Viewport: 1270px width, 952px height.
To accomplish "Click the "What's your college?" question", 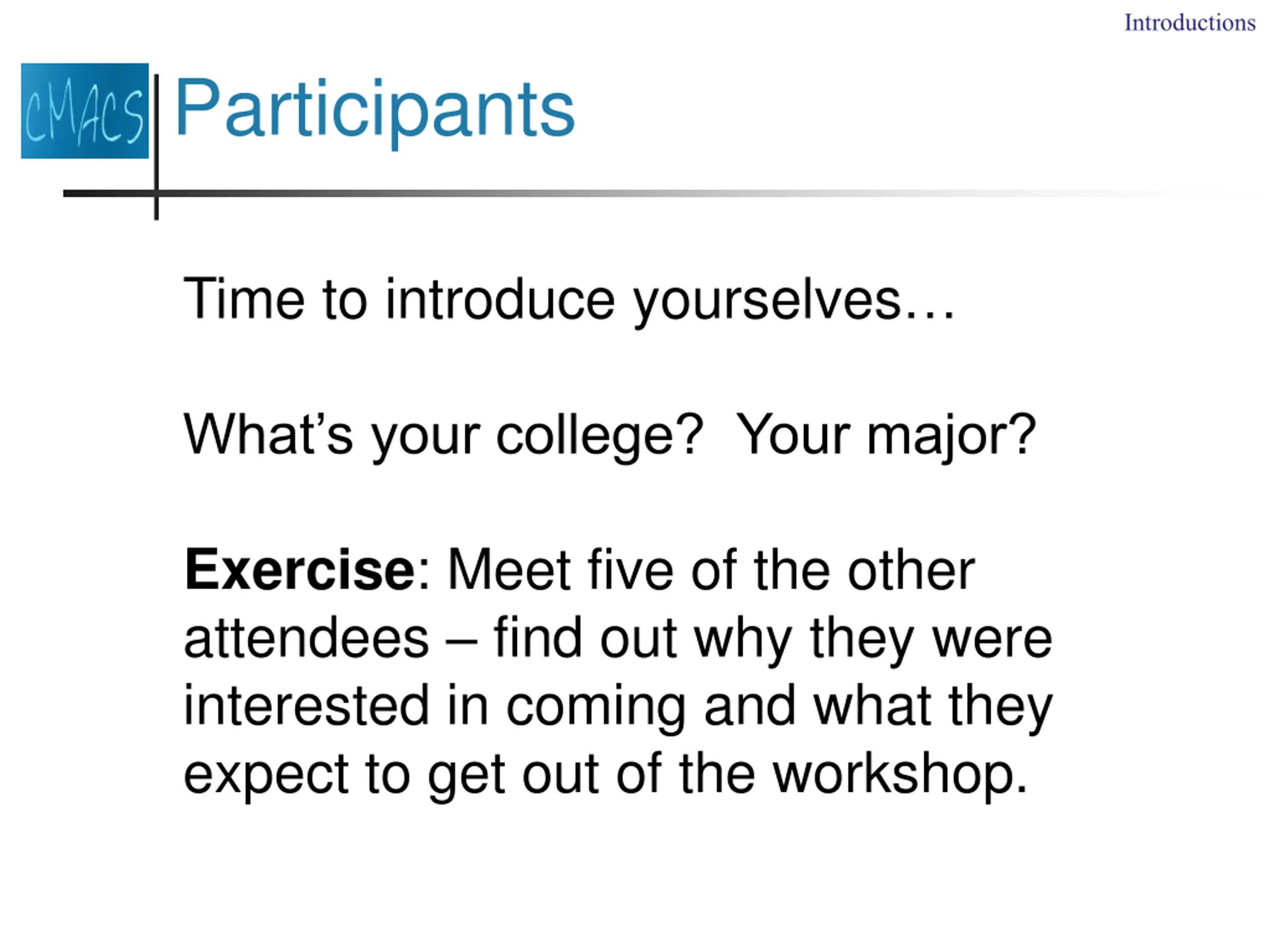I will 443,435.
